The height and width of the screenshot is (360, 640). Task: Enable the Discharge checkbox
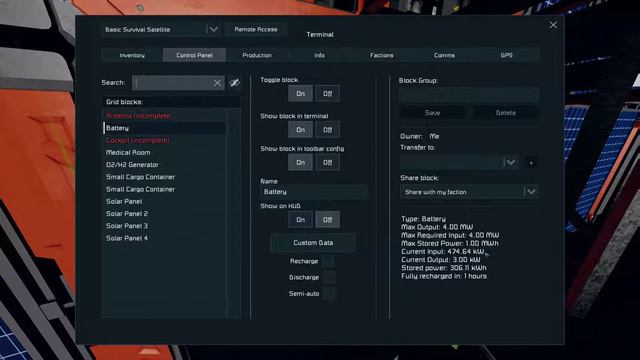click(329, 278)
